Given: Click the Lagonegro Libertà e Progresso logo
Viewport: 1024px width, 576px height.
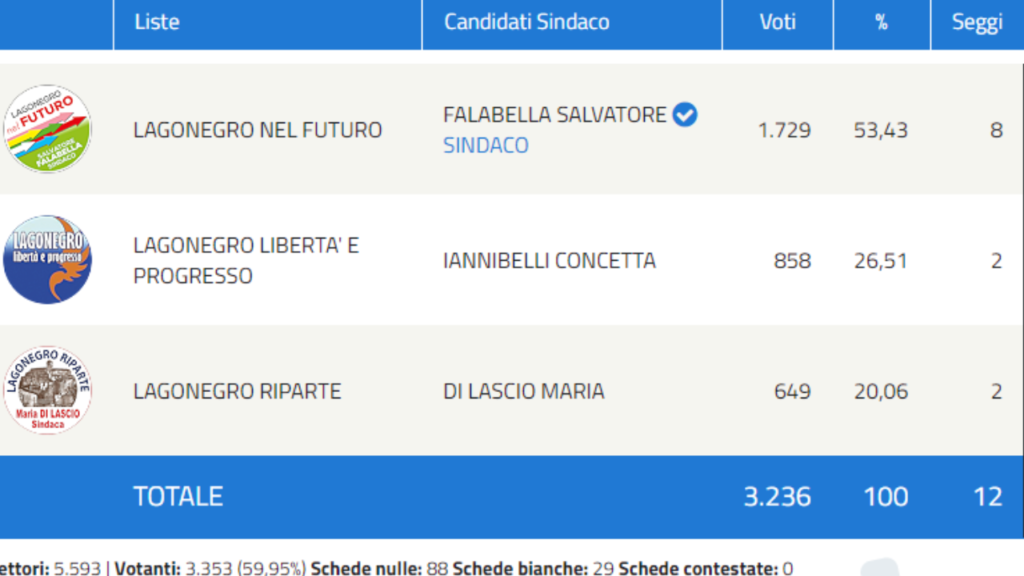Looking at the screenshot, I should pos(47,260).
